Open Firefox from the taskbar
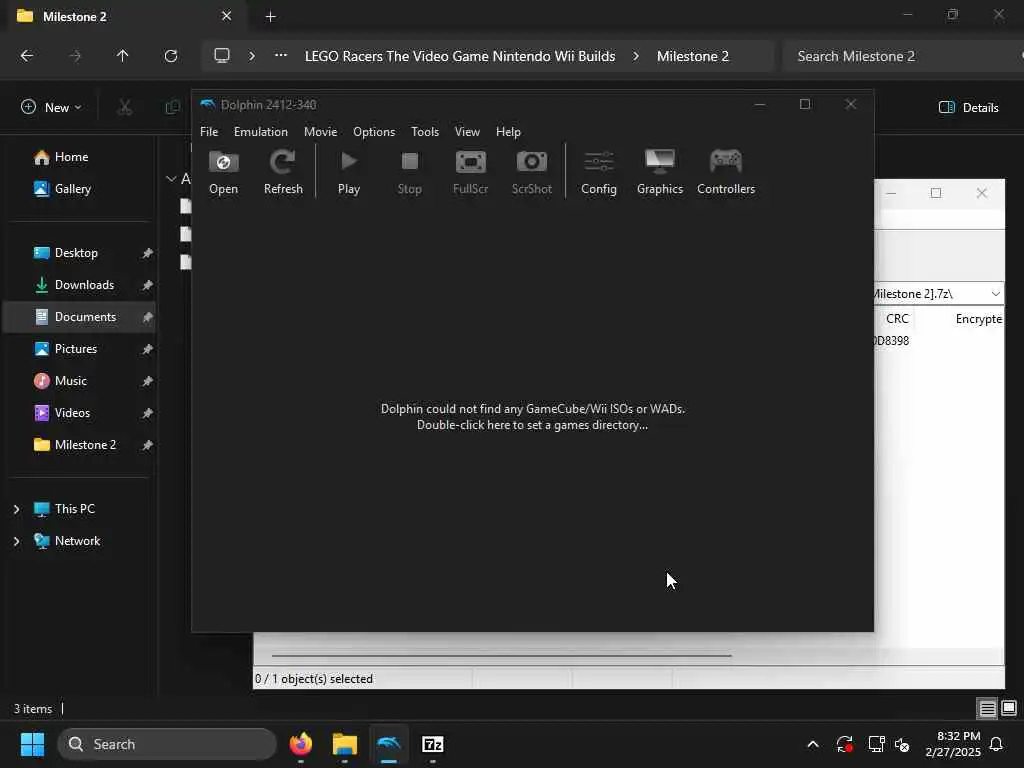The width and height of the screenshot is (1024, 768). click(x=301, y=744)
